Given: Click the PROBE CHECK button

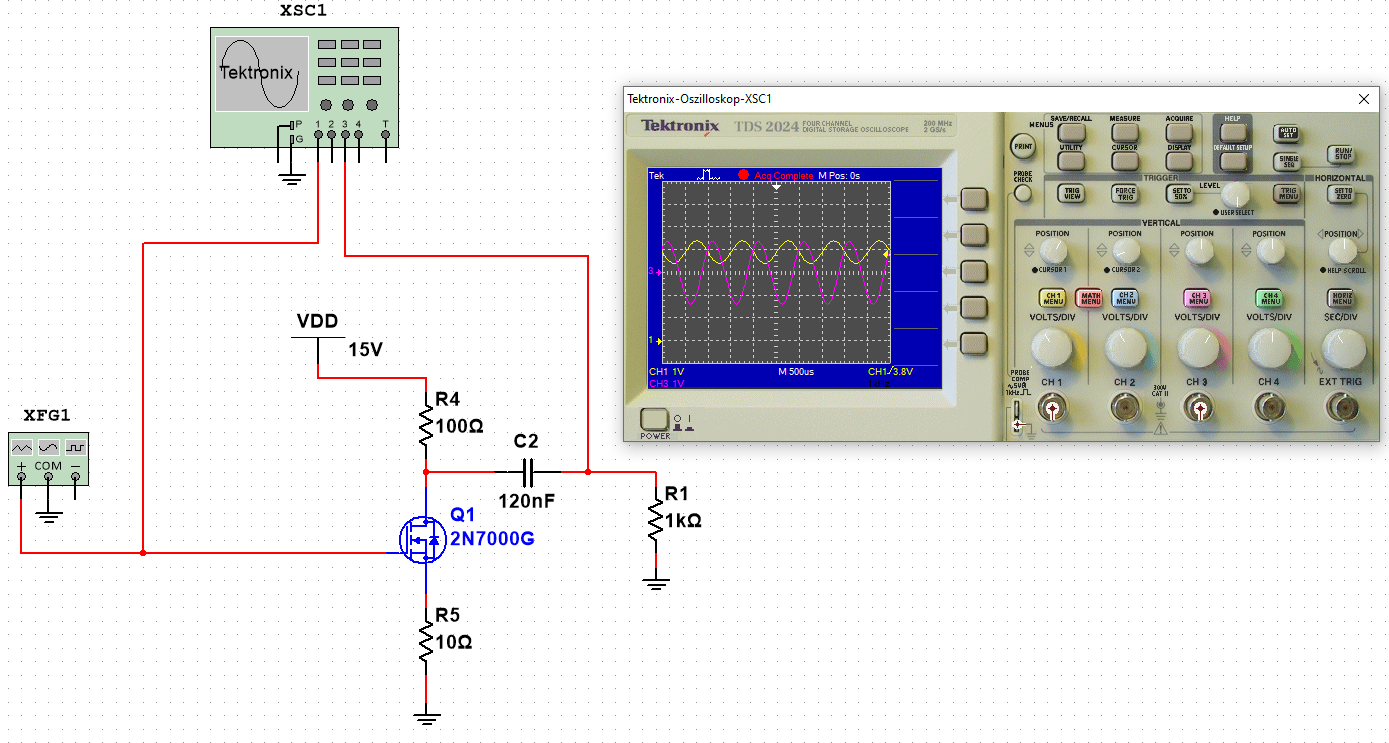Looking at the screenshot, I should click(1022, 193).
